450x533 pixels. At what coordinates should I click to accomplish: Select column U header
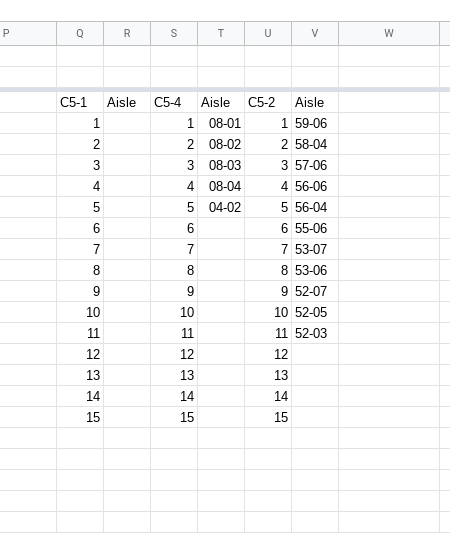click(x=268, y=33)
